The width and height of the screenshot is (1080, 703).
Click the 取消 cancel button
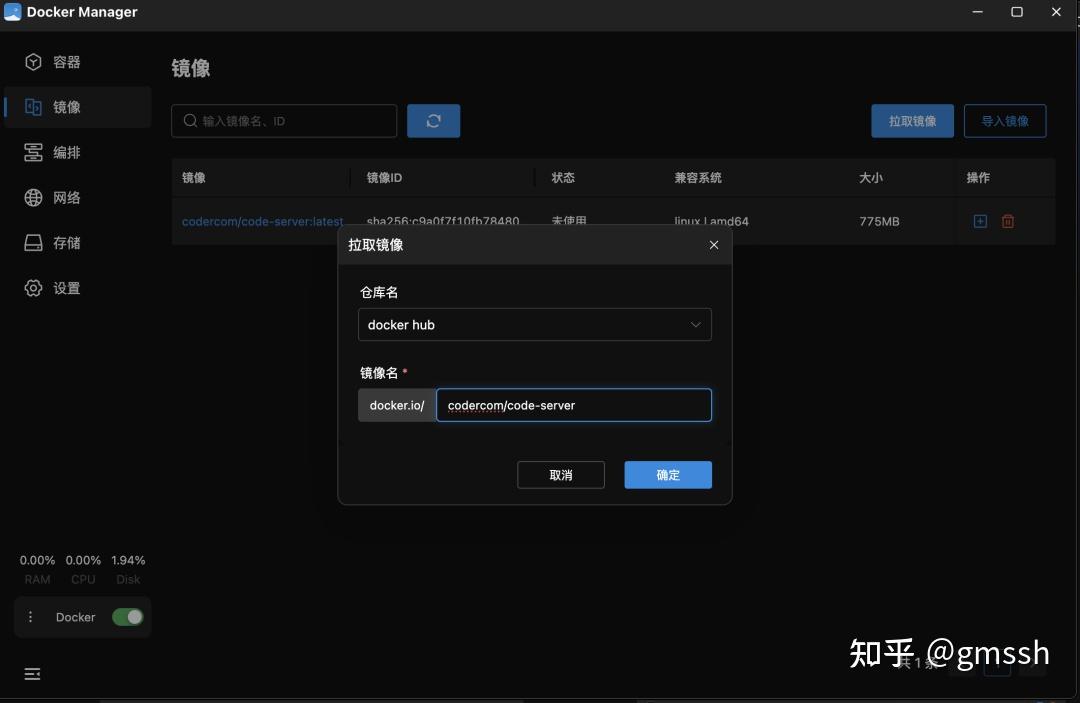click(561, 475)
